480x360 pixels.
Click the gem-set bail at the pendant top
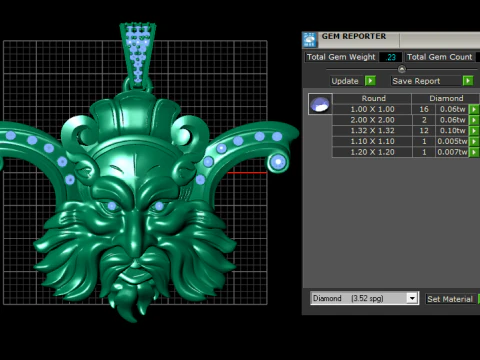coord(138,55)
